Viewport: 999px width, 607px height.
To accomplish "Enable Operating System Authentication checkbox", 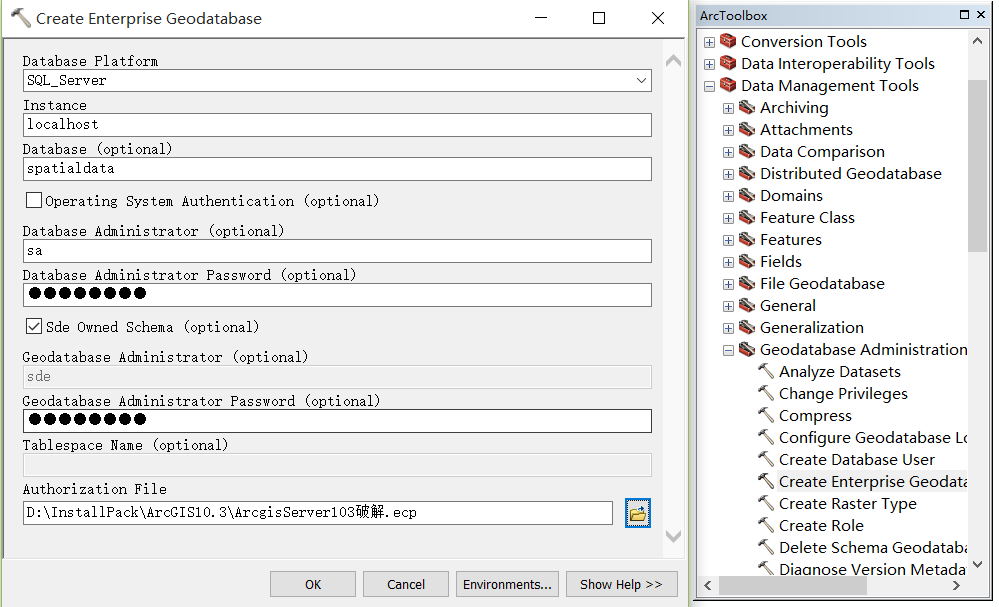I will [x=34, y=201].
